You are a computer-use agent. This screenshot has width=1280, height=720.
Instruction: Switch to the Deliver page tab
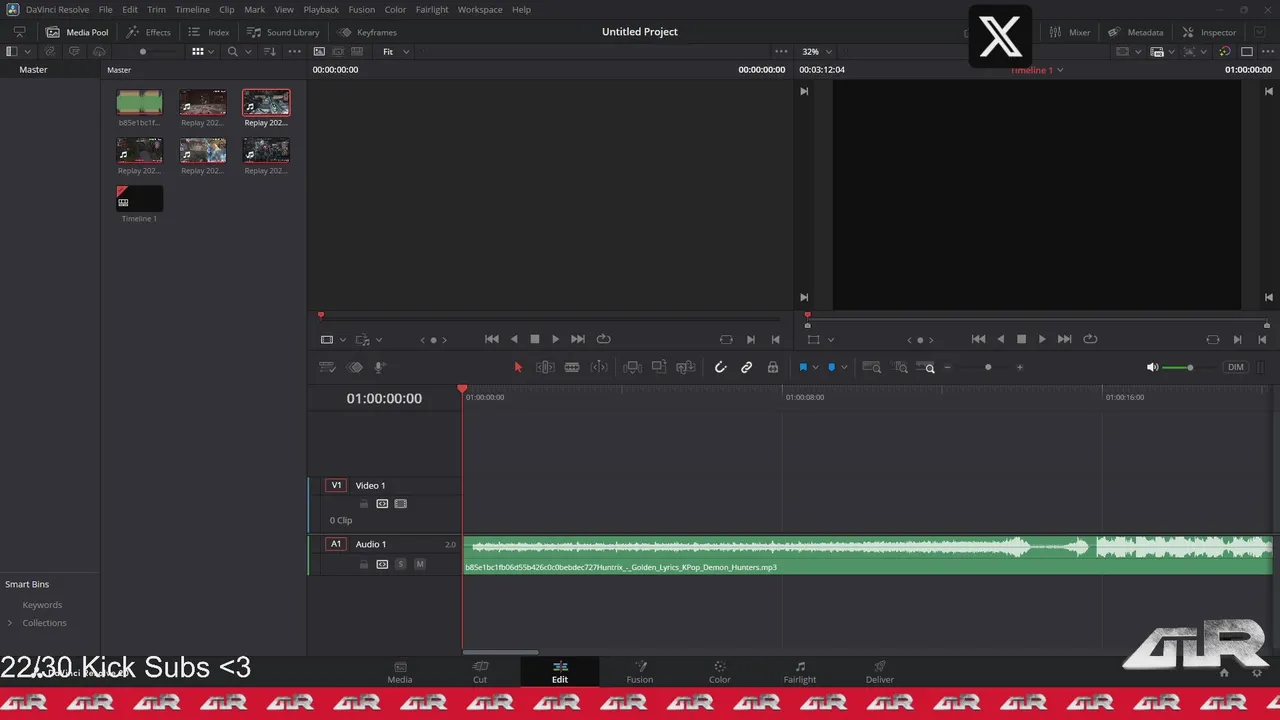(x=880, y=672)
